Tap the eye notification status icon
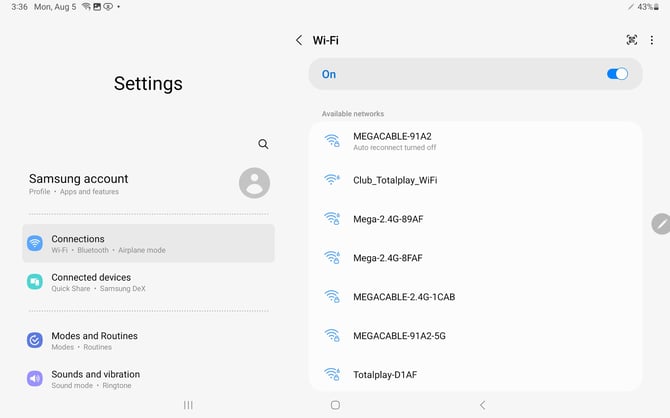670x418 pixels. (108, 6)
